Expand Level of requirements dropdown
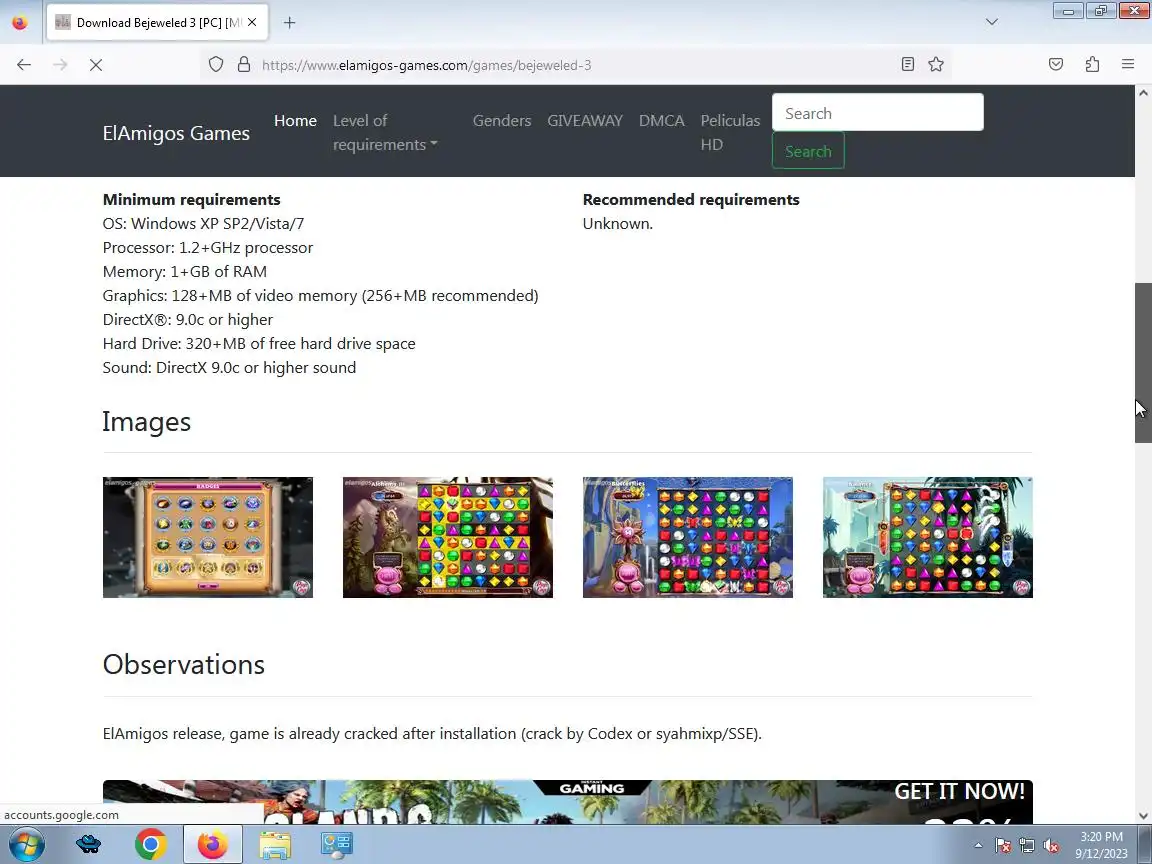 [385, 132]
